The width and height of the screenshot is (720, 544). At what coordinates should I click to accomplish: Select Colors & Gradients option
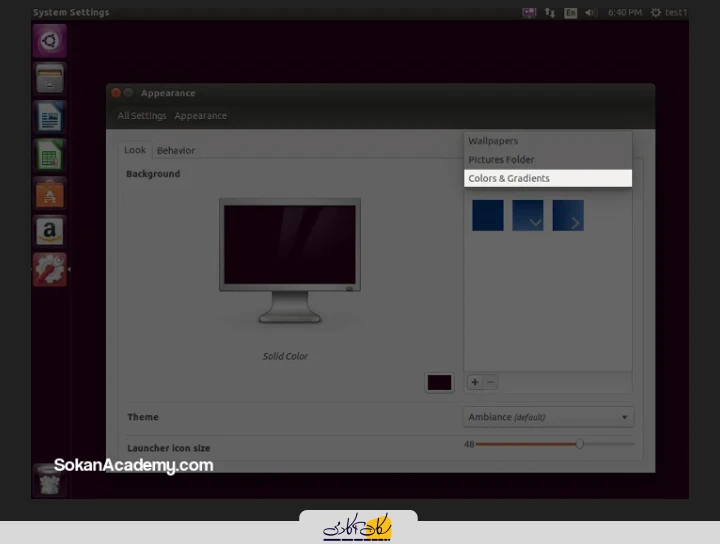pos(509,178)
